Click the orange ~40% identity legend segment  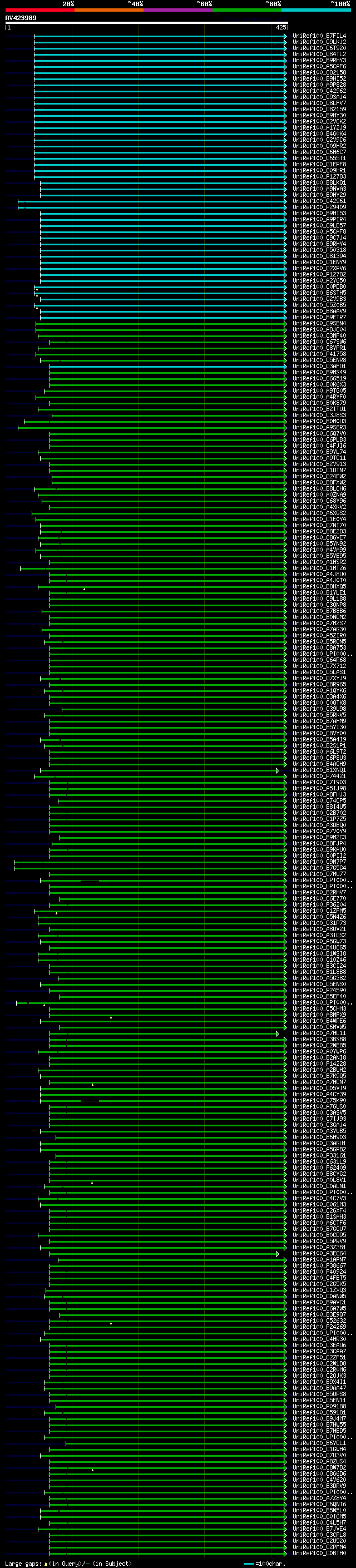click(x=109, y=10)
